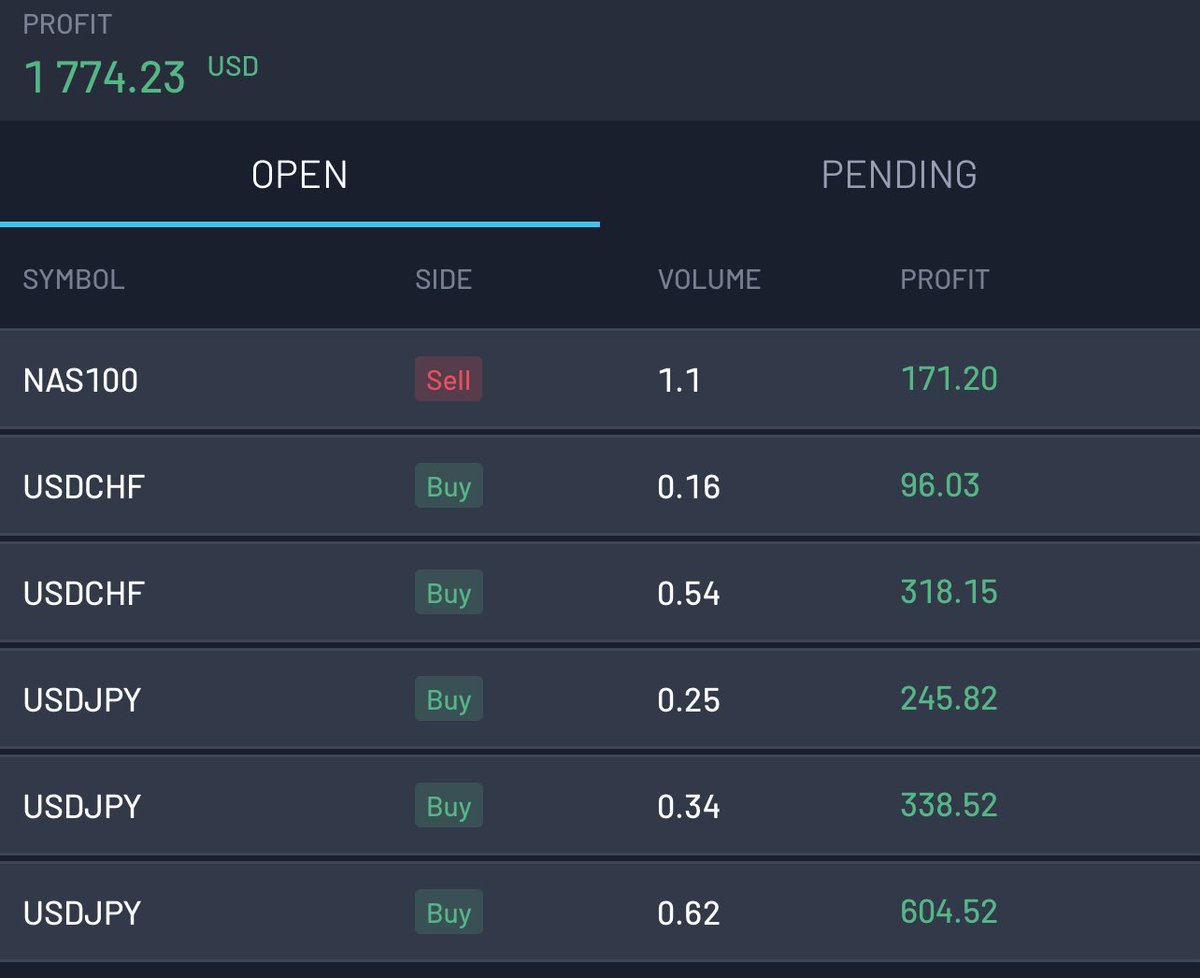1200x978 pixels.
Task: Sort by the SYMBOL column header
Action: pyautogui.click(x=74, y=279)
